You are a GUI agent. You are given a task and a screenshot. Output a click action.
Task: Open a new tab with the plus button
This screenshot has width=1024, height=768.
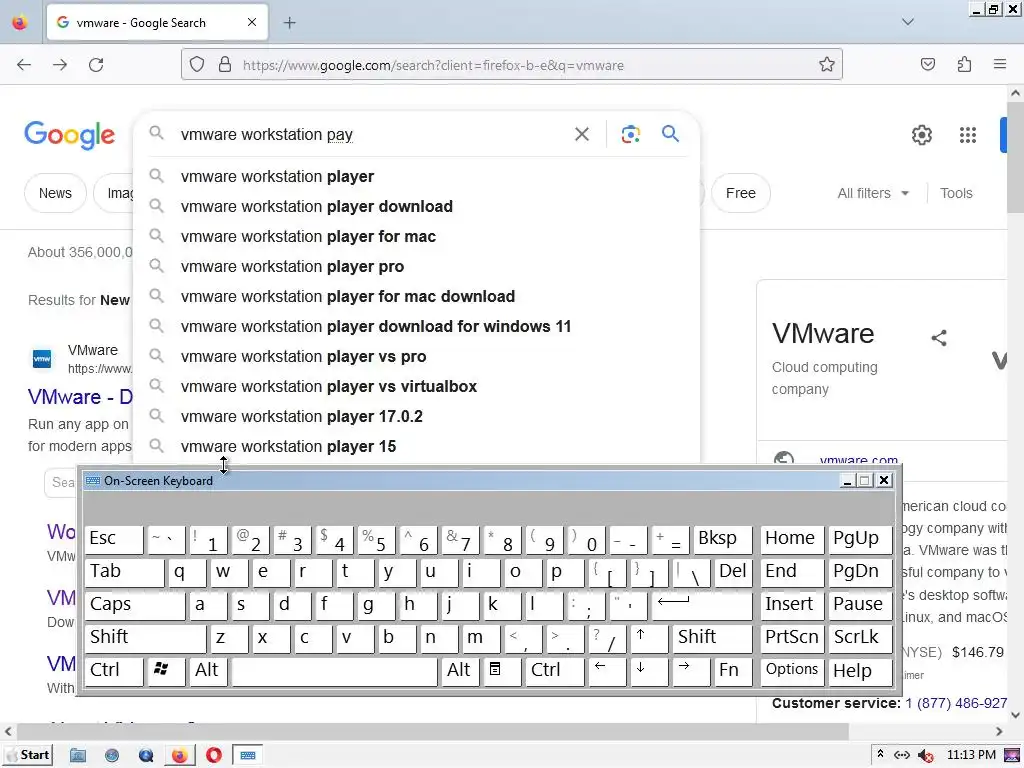click(289, 23)
